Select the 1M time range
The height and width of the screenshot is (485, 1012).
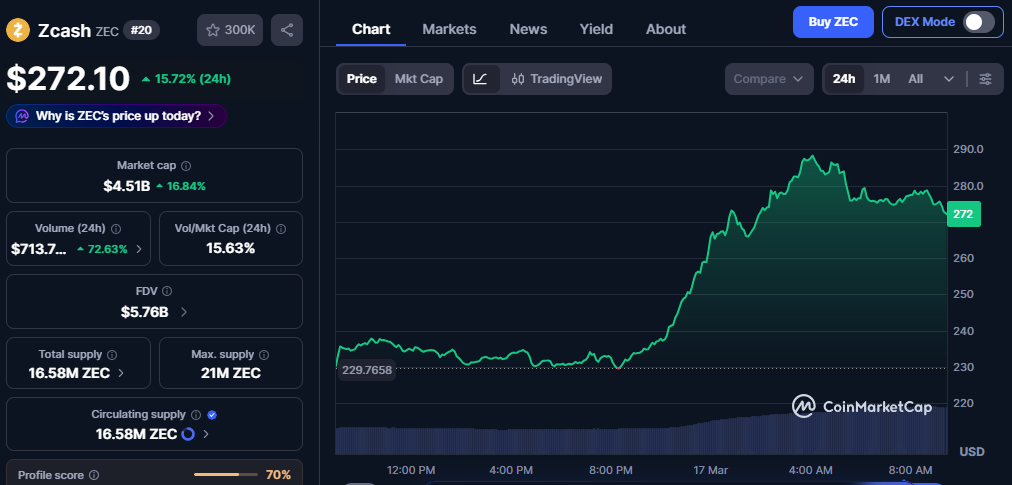[x=882, y=79]
